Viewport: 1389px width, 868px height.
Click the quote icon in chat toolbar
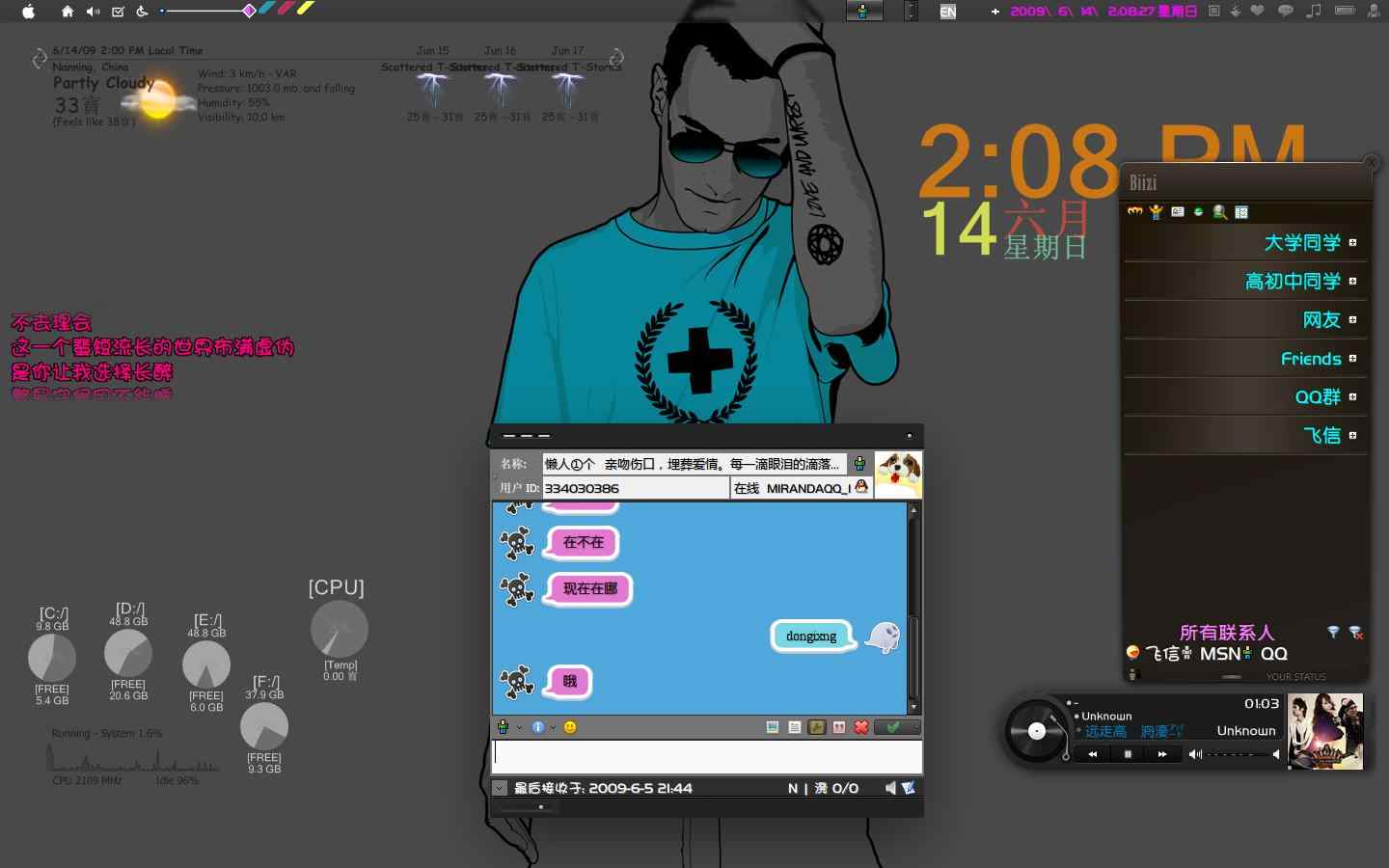tap(839, 727)
